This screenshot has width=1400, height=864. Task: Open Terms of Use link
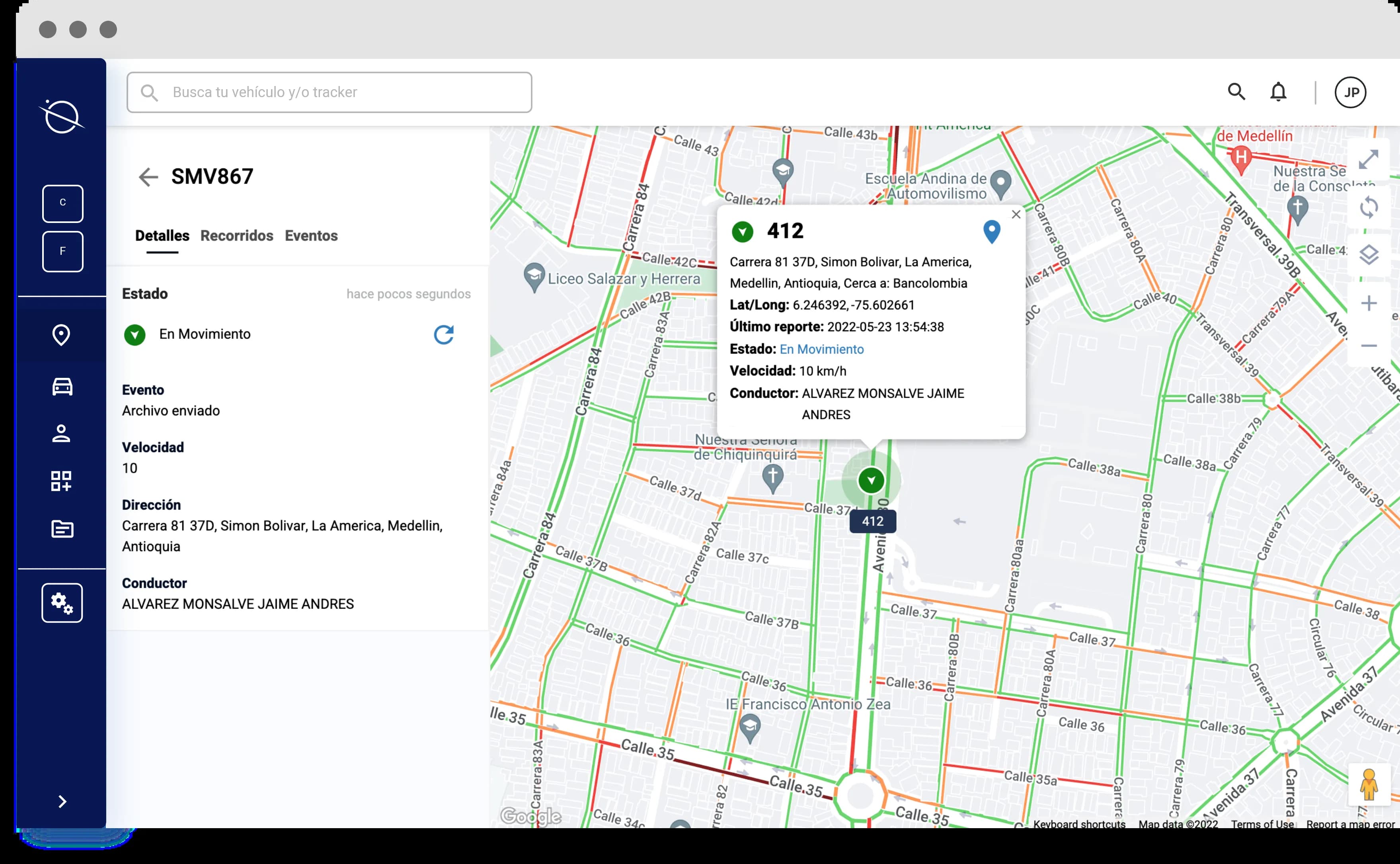(1262, 823)
